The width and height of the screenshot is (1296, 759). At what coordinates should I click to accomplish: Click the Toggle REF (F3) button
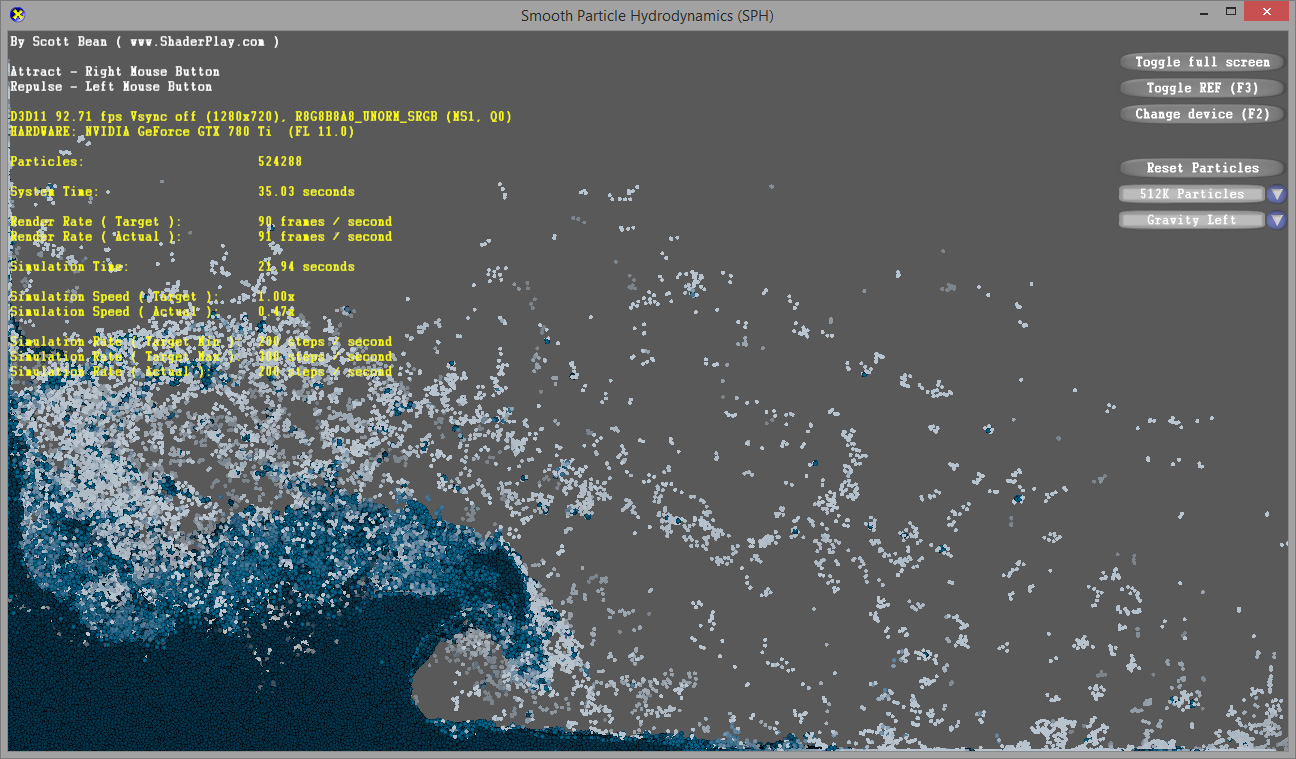tap(1202, 88)
